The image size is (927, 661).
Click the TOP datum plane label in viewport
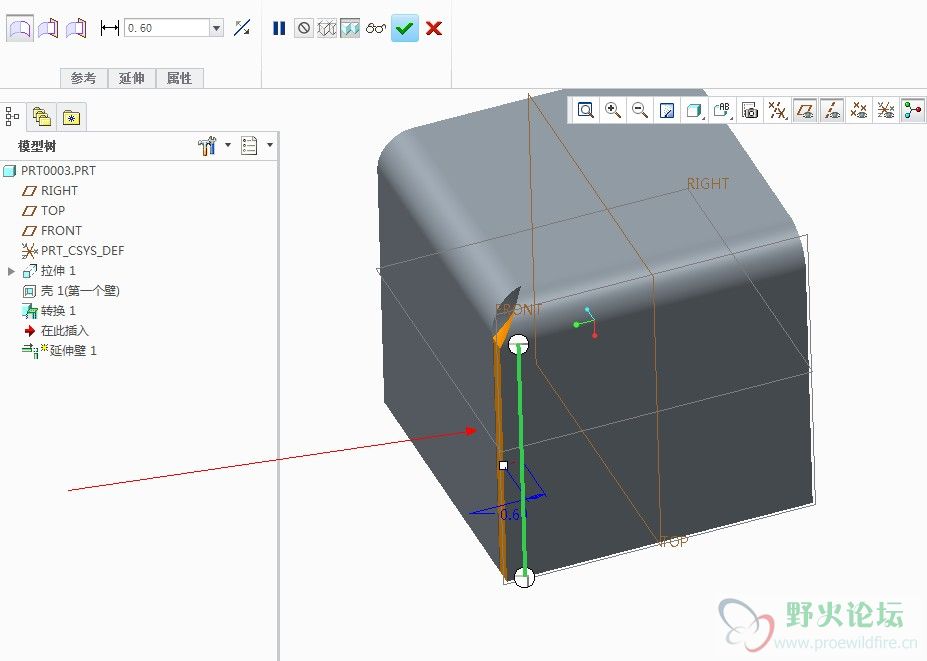[x=674, y=541]
